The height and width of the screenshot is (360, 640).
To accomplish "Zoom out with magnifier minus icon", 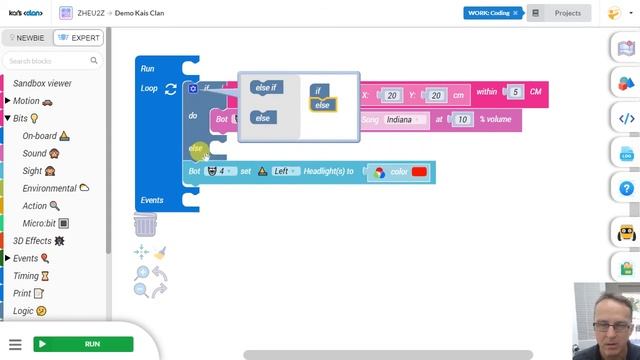I will [141, 290].
